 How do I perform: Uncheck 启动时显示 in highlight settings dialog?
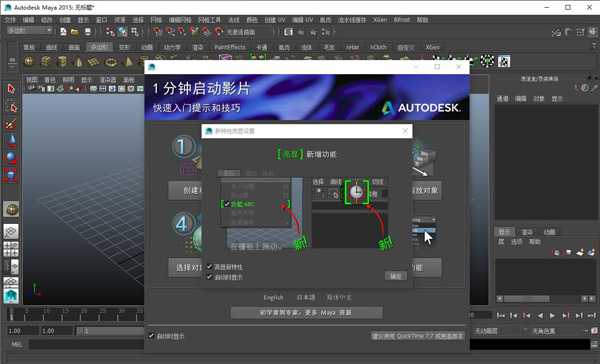pos(209,277)
